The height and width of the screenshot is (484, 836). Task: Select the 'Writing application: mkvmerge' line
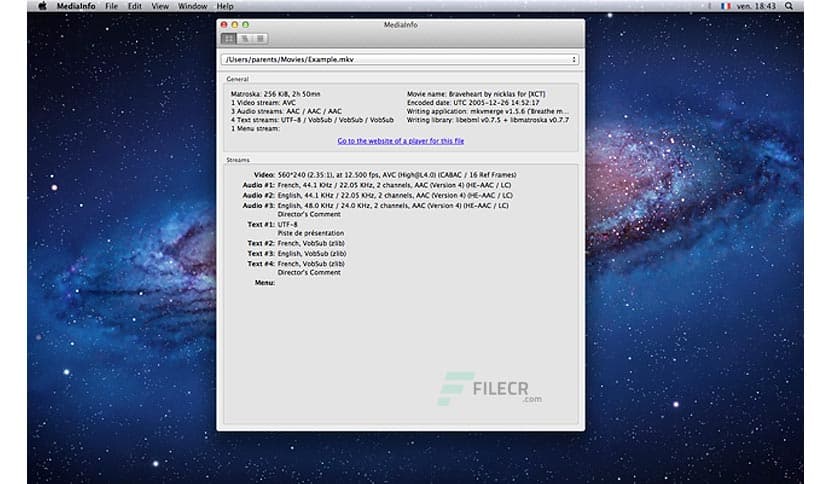pos(487,111)
